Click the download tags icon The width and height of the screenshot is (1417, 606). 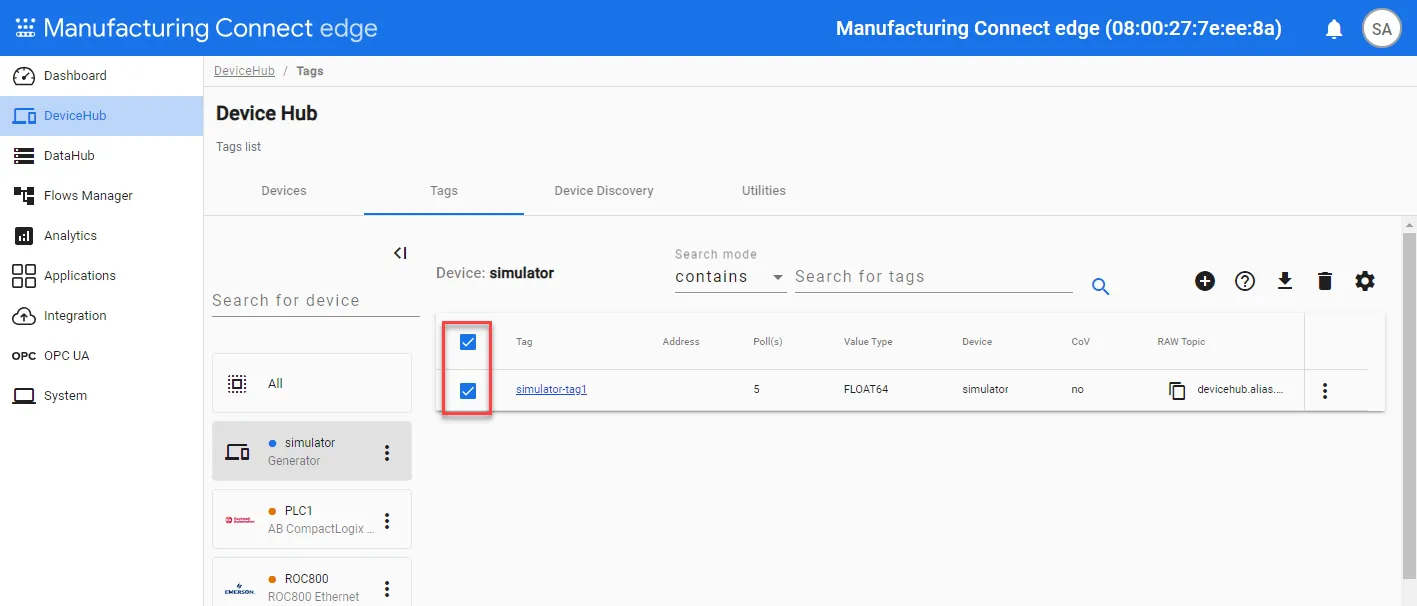coord(1285,281)
